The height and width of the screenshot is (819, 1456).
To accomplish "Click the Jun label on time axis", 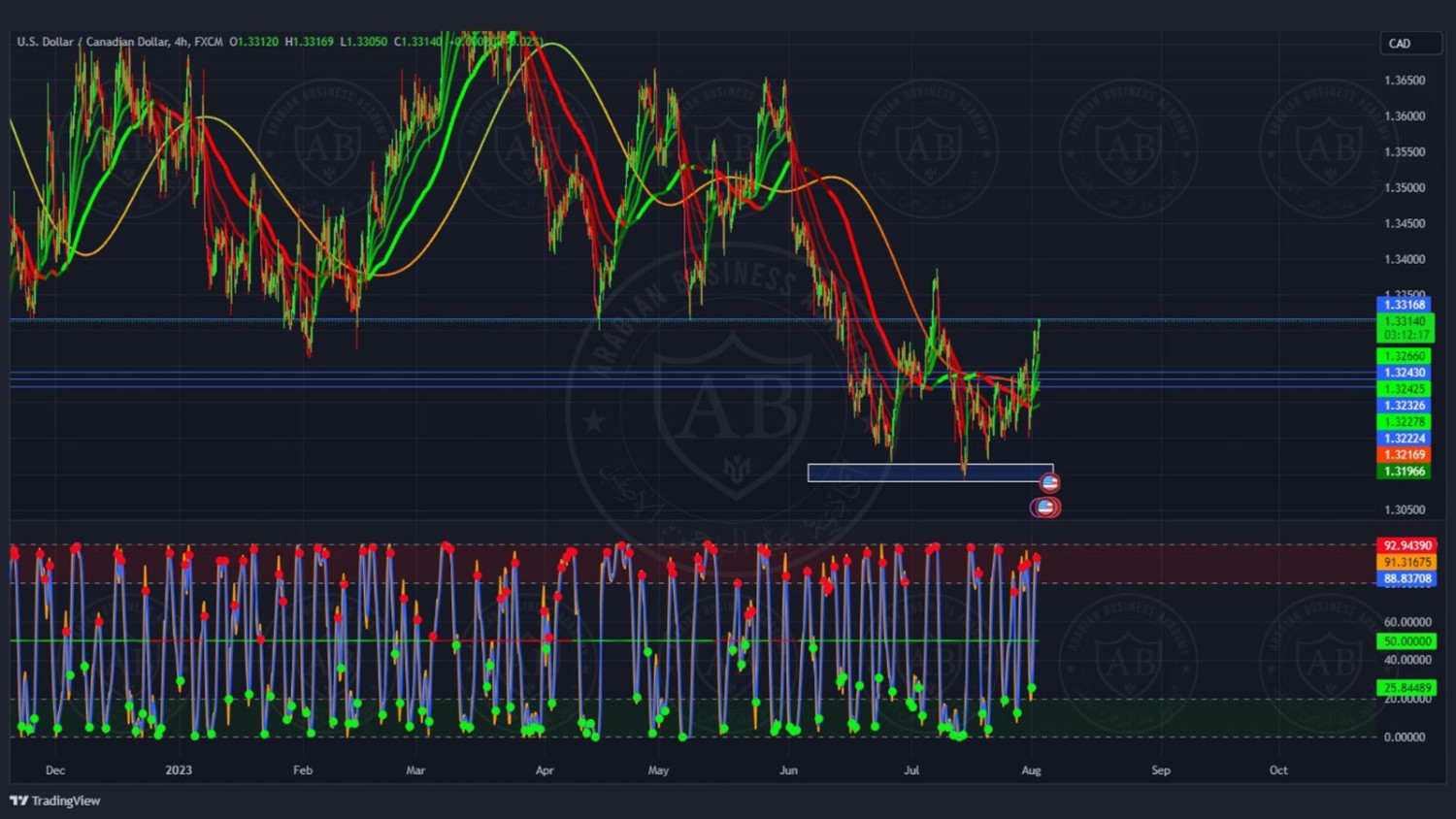I will [x=788, y=770].
